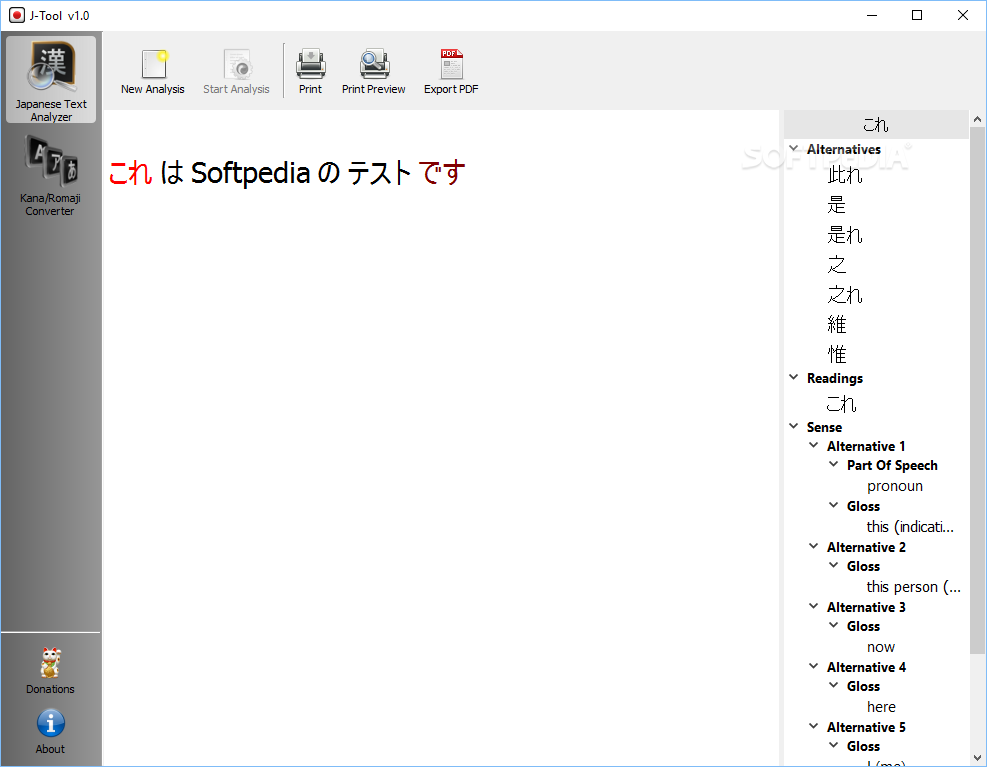Collapse the Gloss node under Alternative 1
The height and width of the screenshot is (767, 987).
click(x=834, y=504)
